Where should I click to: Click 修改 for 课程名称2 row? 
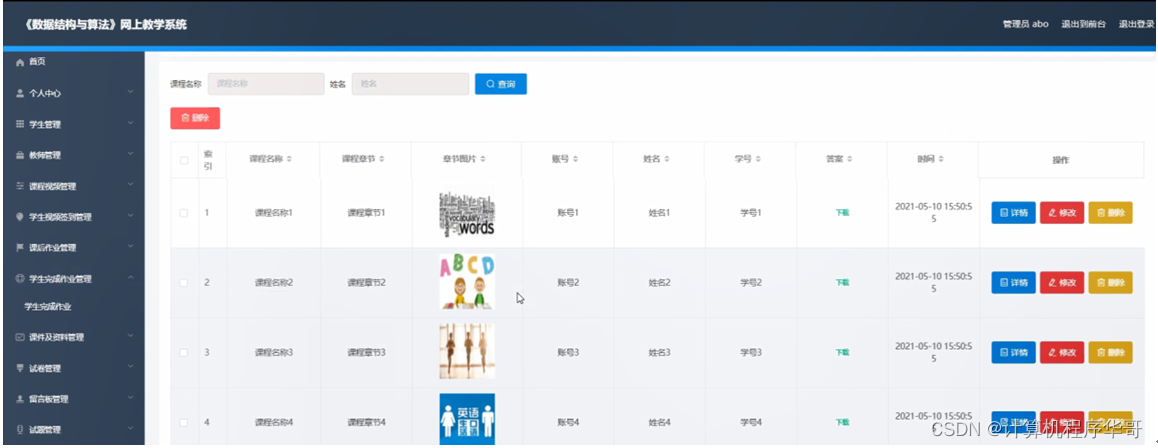[1062, 283]
